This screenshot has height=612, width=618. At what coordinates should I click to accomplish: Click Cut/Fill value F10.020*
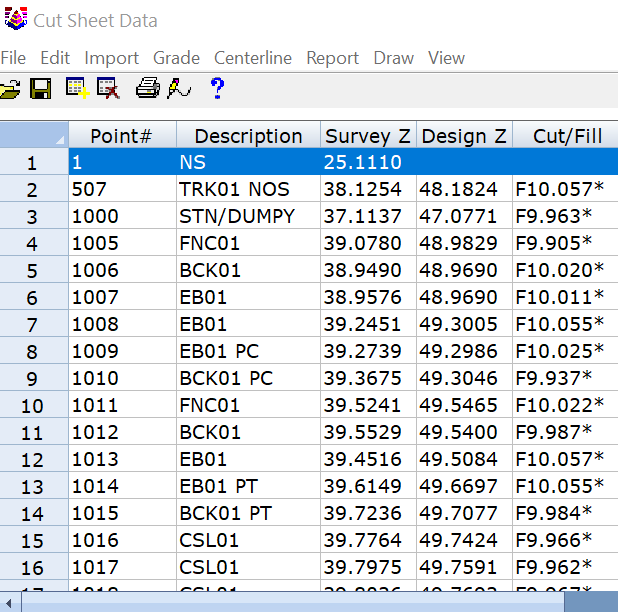(x=565, y=270)
